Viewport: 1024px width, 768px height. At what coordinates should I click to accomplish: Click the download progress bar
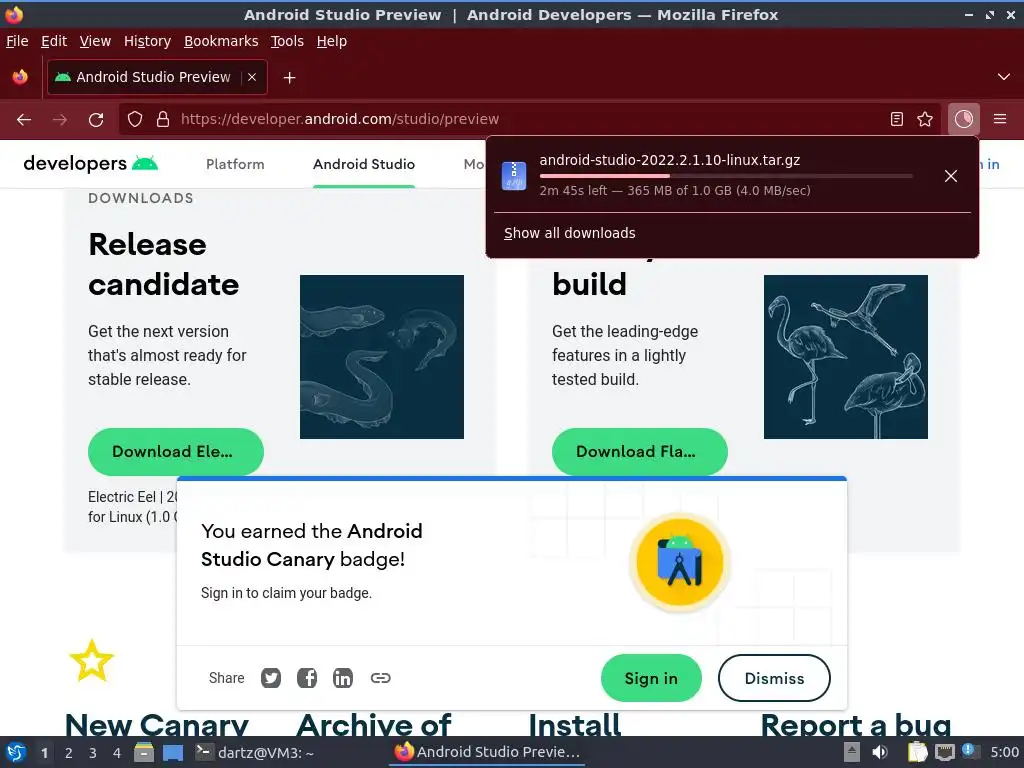(x=726, y=176)
